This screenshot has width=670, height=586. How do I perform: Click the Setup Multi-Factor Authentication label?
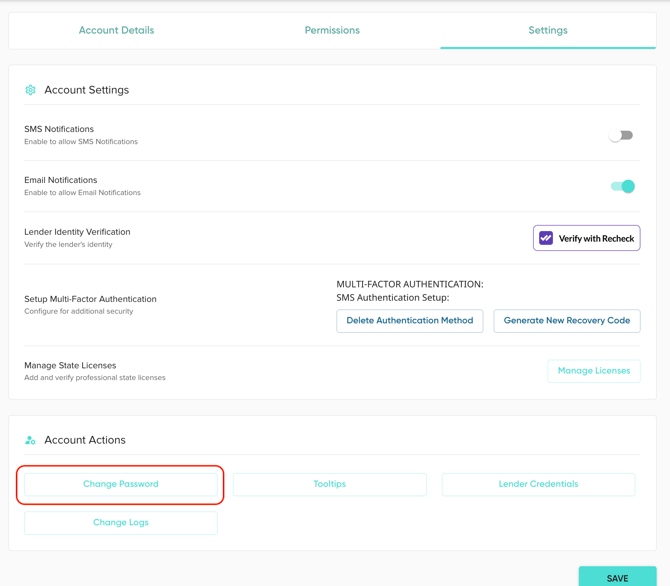[x=90, y=299]
